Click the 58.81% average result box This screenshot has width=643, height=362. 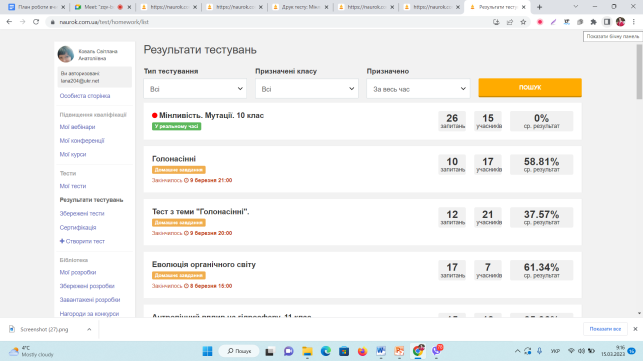[541, 164]
